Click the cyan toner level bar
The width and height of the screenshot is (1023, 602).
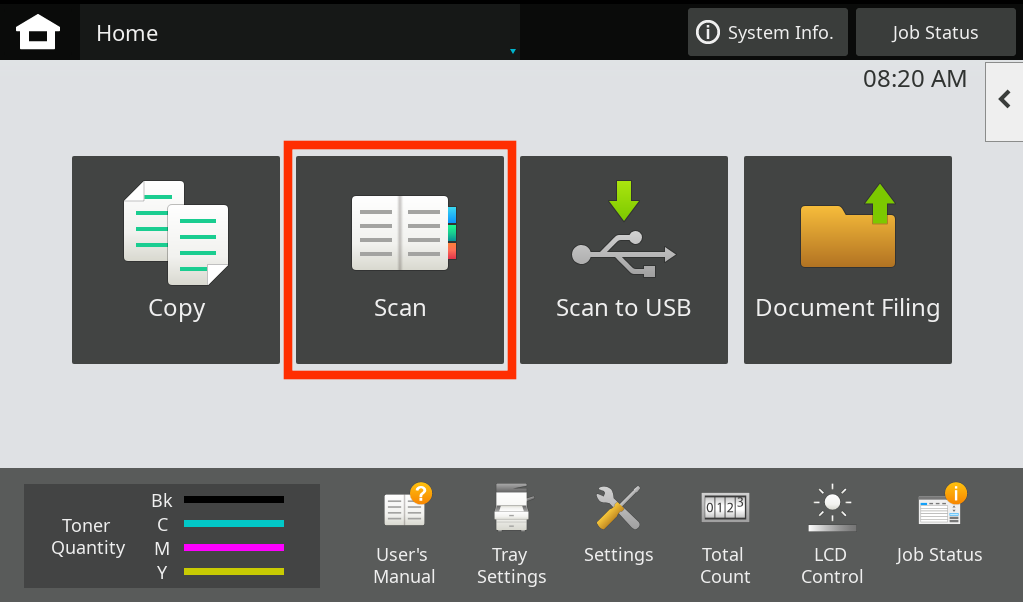234,523
